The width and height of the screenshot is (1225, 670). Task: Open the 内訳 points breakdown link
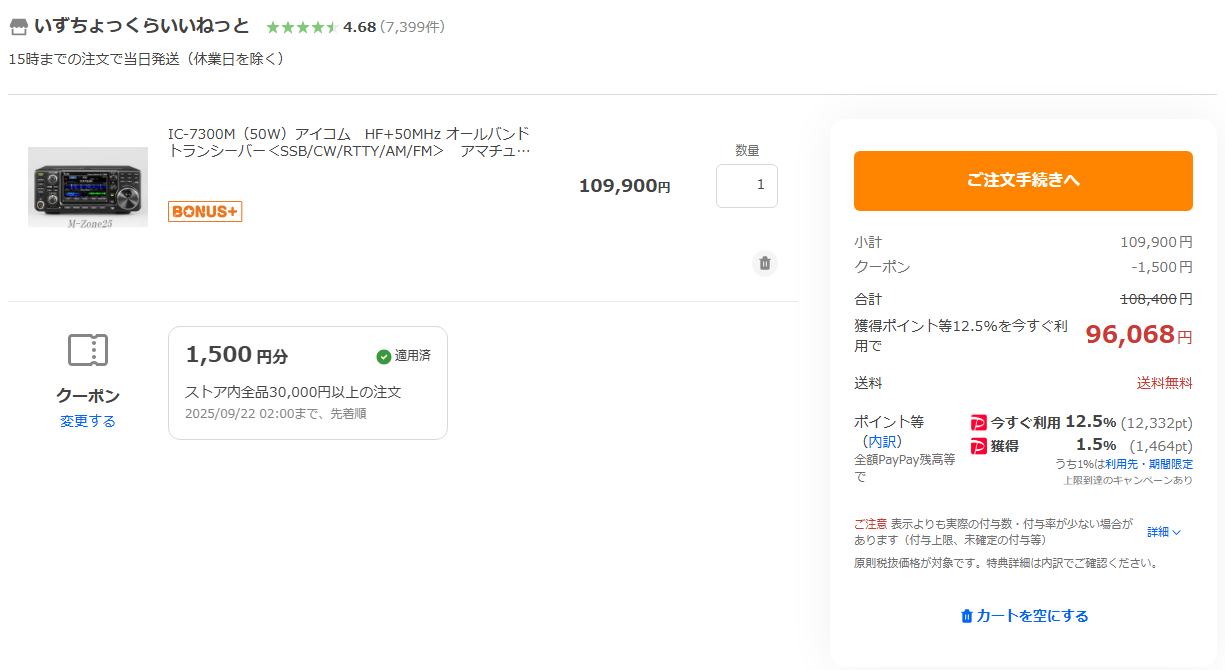click(x=882, y=441)
